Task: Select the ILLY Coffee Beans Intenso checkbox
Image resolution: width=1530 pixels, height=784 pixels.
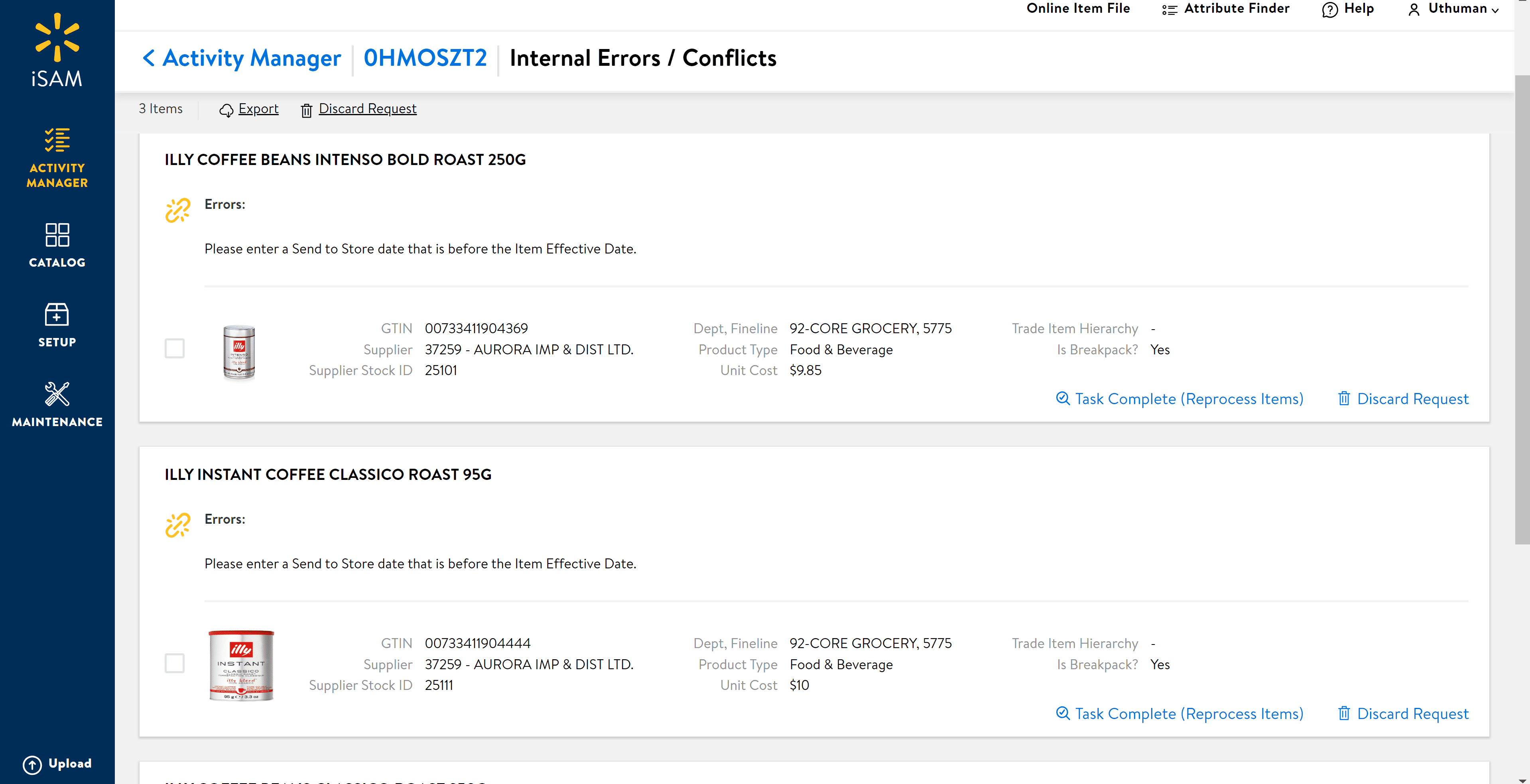Action: pos(175,348)
